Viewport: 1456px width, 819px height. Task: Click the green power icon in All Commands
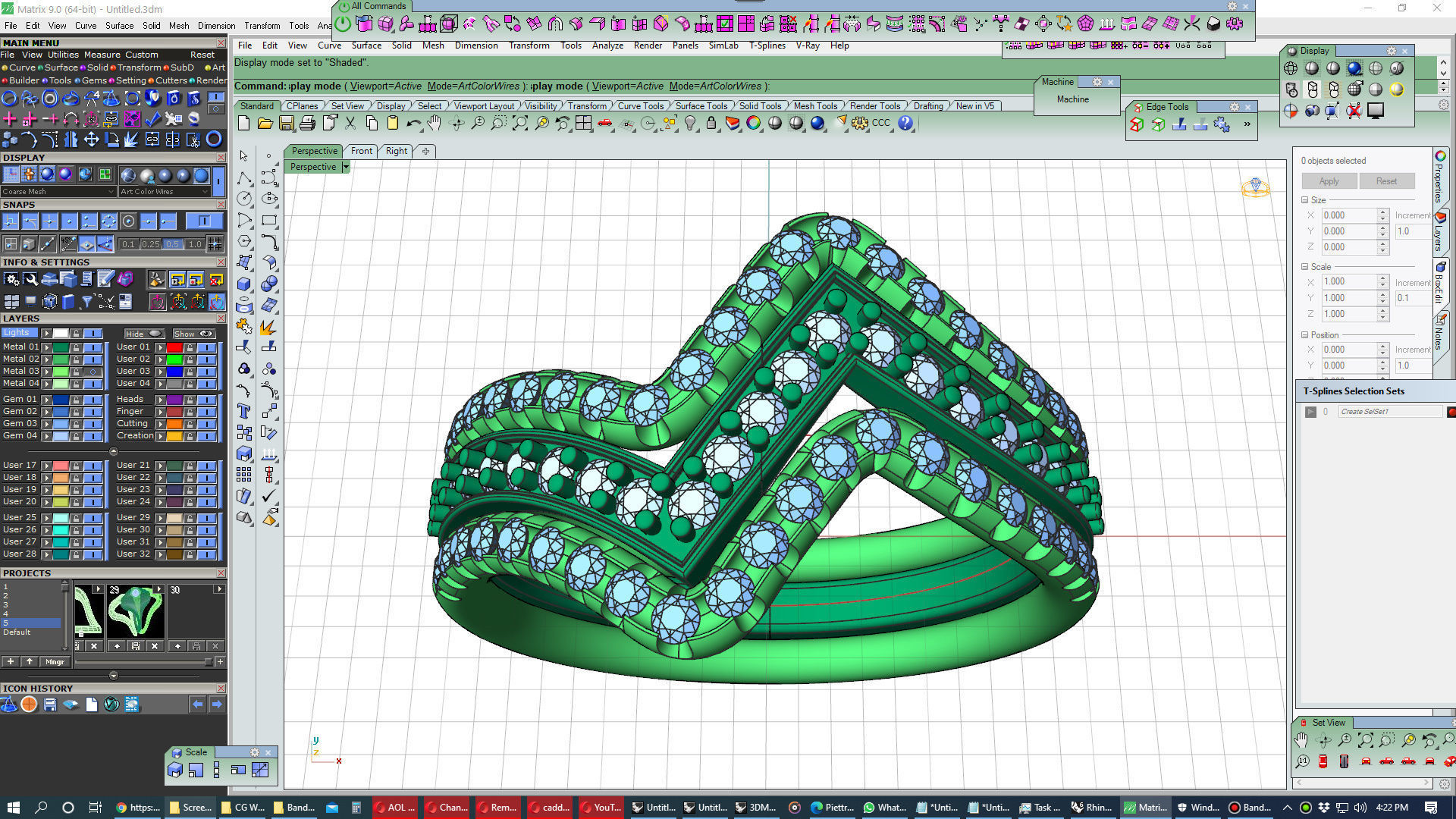[x=343, y=24]
